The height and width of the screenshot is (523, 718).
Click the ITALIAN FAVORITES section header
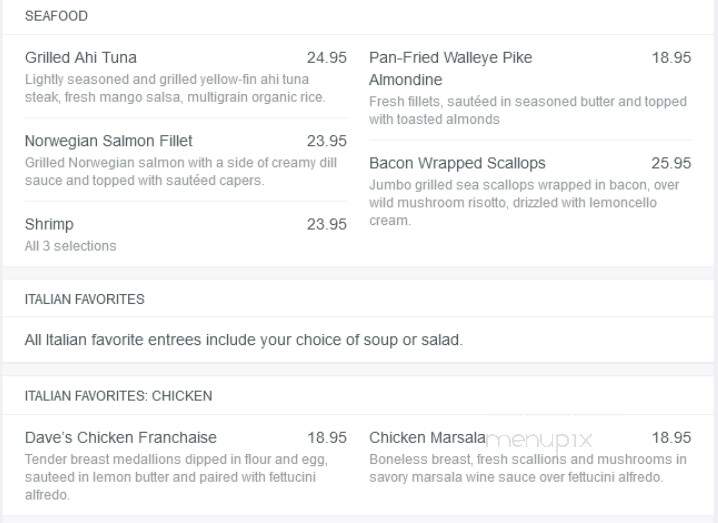coord(85,299)
